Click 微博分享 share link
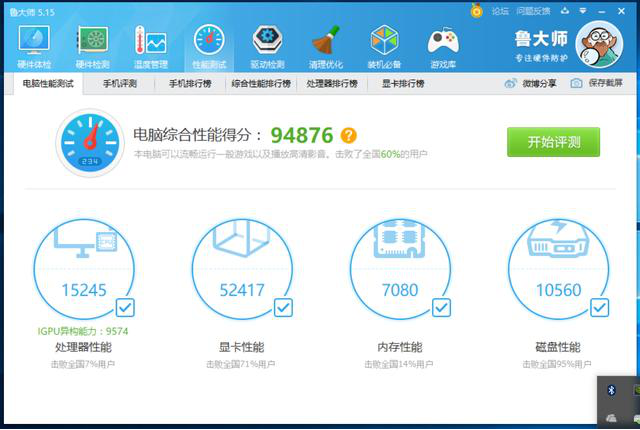The image size is (640, 430). coord(531,84)
